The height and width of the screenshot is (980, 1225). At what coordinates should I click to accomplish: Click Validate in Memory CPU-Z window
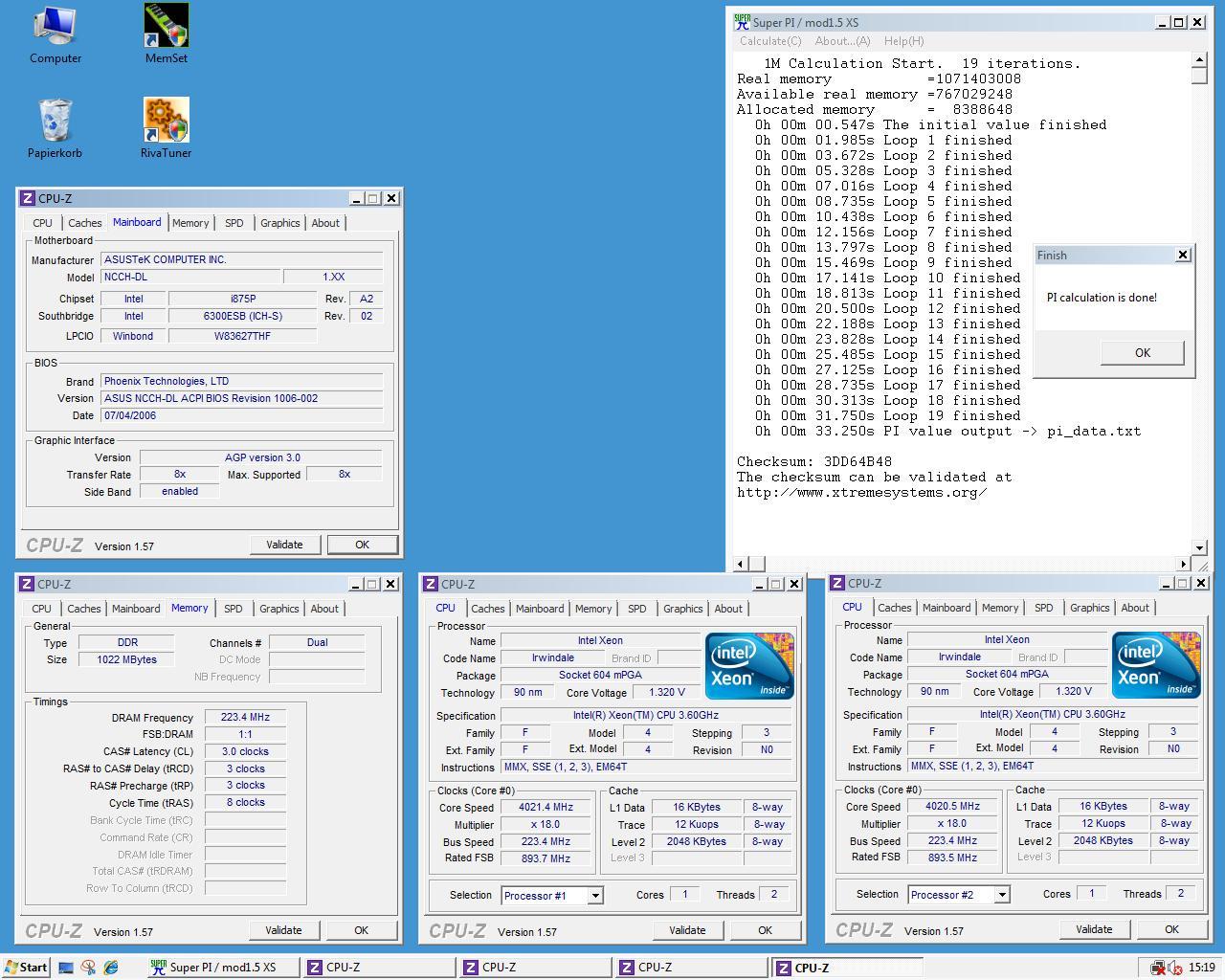[x=283, y=930]
